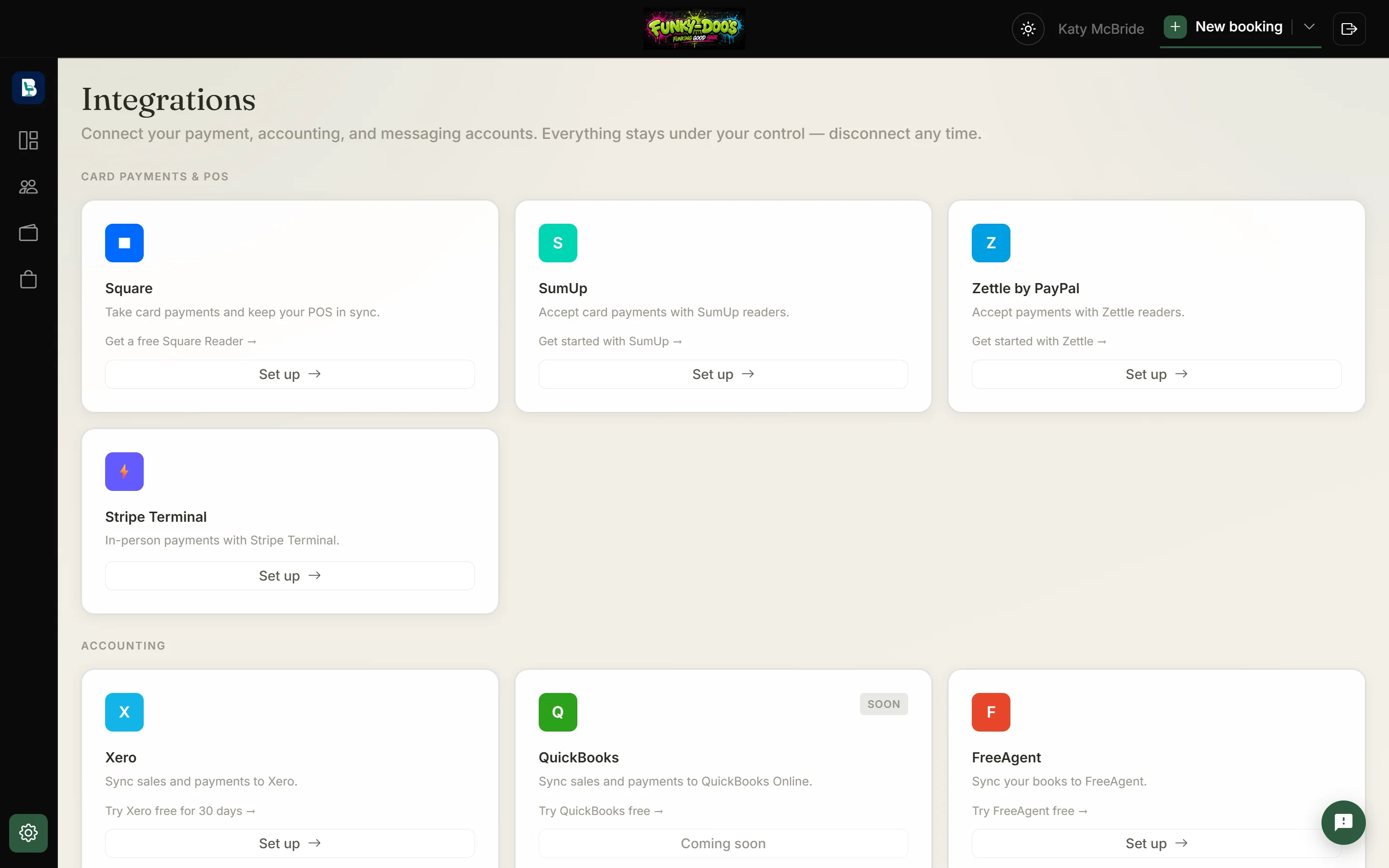Click the Square blue logo icon
Viewport: 1389px width, 868px height.
click(124, 243)
